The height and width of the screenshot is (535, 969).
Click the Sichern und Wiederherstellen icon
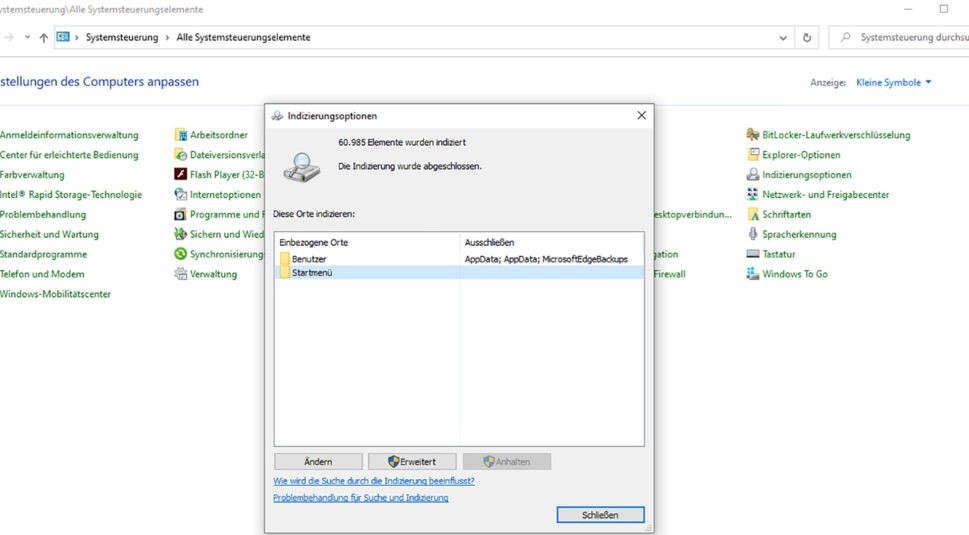click(x=180, y=234)
